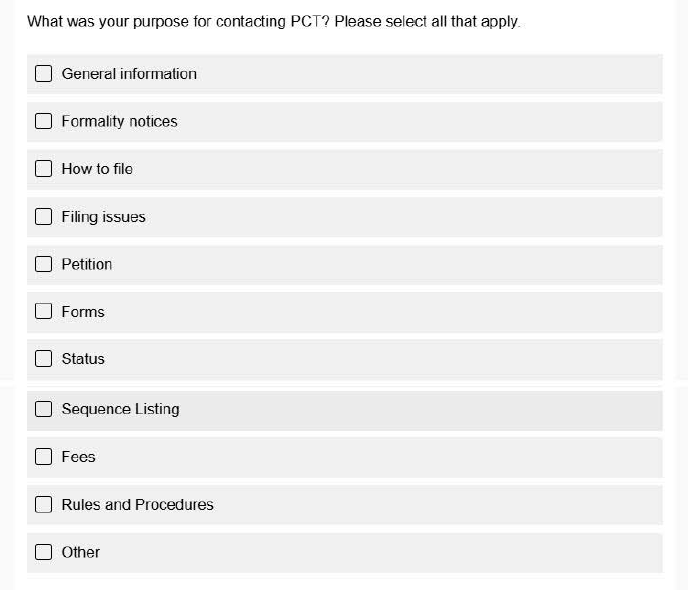Image resolution: width=688 pixels, height=590 pixels.
Task: Select the Filing issues checkbox
Action: click(x=44, y=217)
